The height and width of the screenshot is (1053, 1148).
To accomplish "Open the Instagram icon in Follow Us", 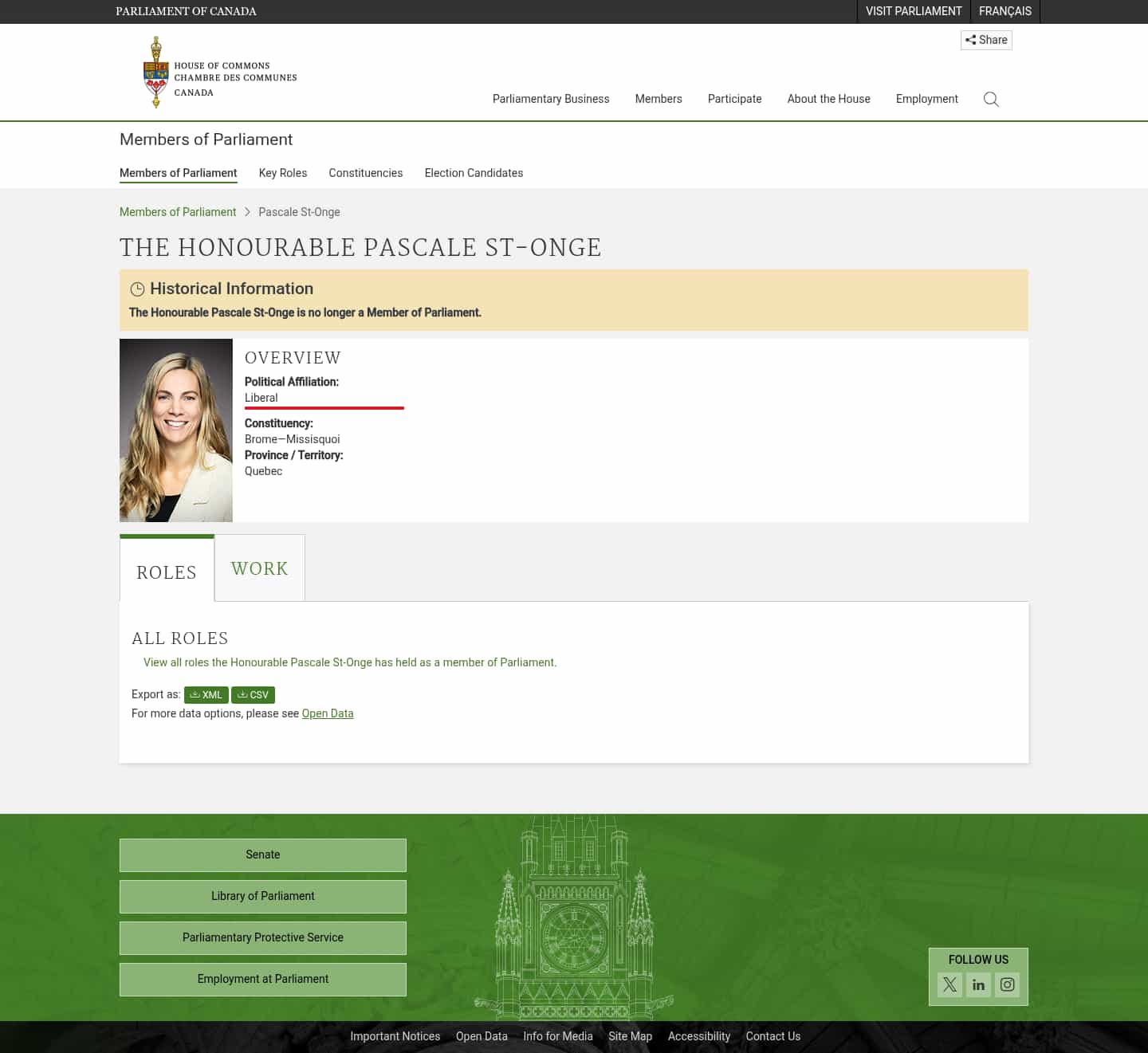I will click(x=1007, y=984).
